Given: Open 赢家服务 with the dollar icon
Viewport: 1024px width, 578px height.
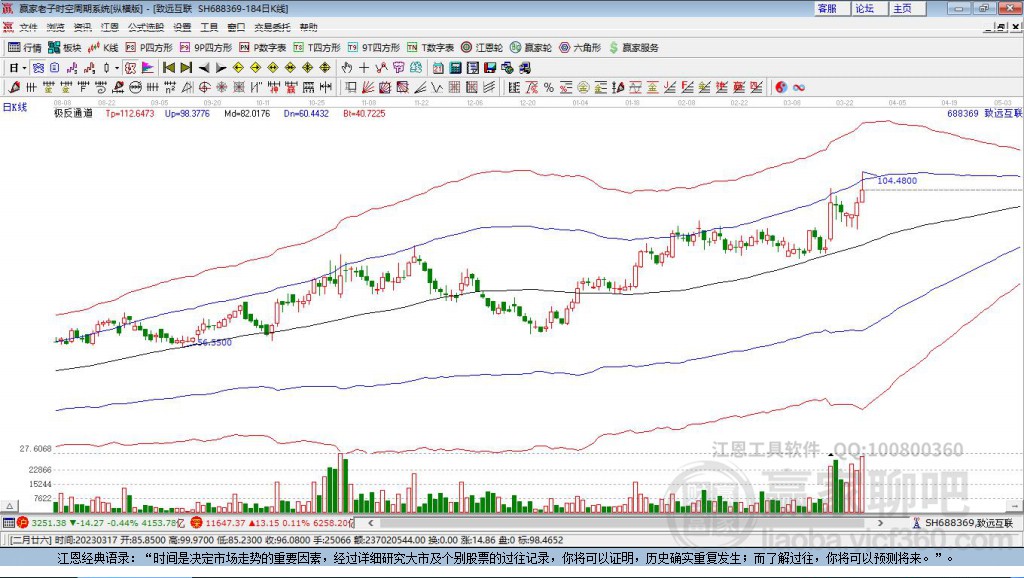Looking at the screenshot, I should [x=633, y=48].
